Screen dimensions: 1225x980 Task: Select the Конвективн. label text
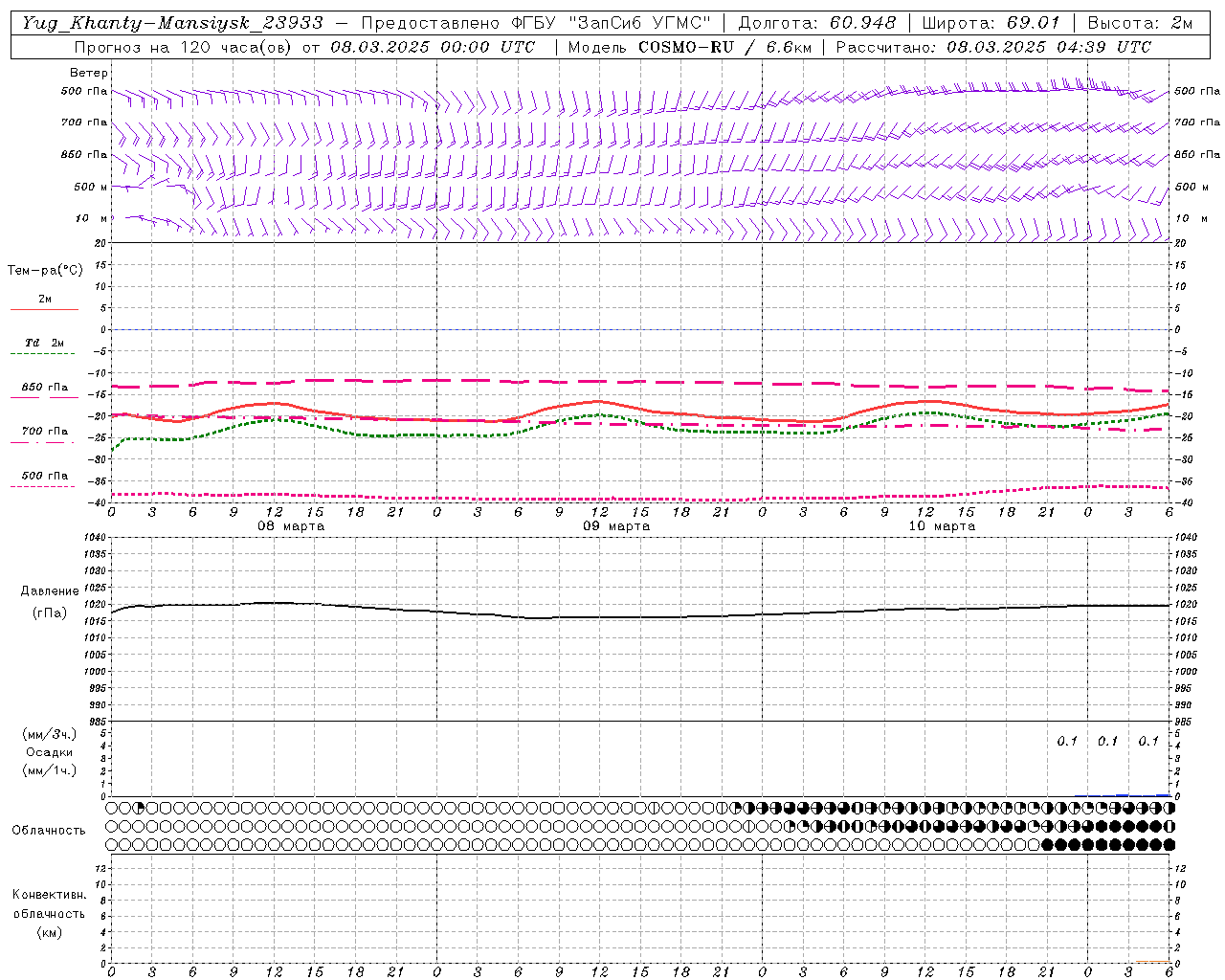point(50,895)
